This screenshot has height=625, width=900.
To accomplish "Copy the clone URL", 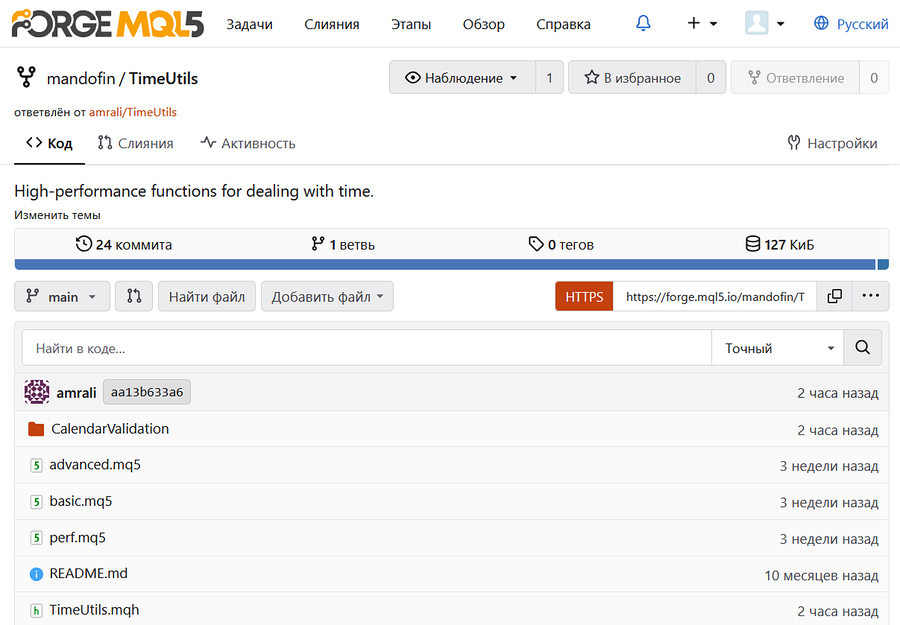I will tap(835, 297).
